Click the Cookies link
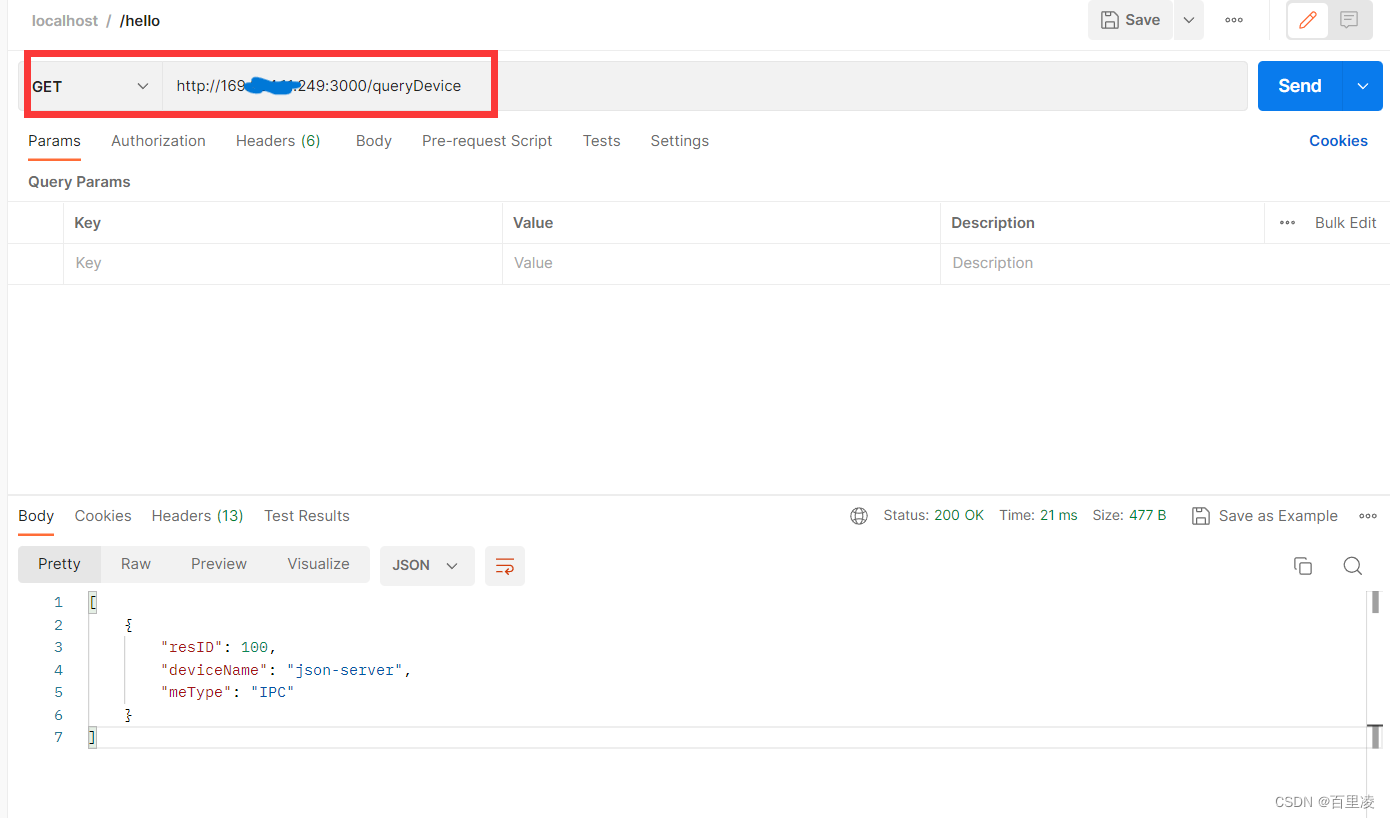Image resolution: width=1390 pixels, height=818 pixels. [x=1338, y=141]
